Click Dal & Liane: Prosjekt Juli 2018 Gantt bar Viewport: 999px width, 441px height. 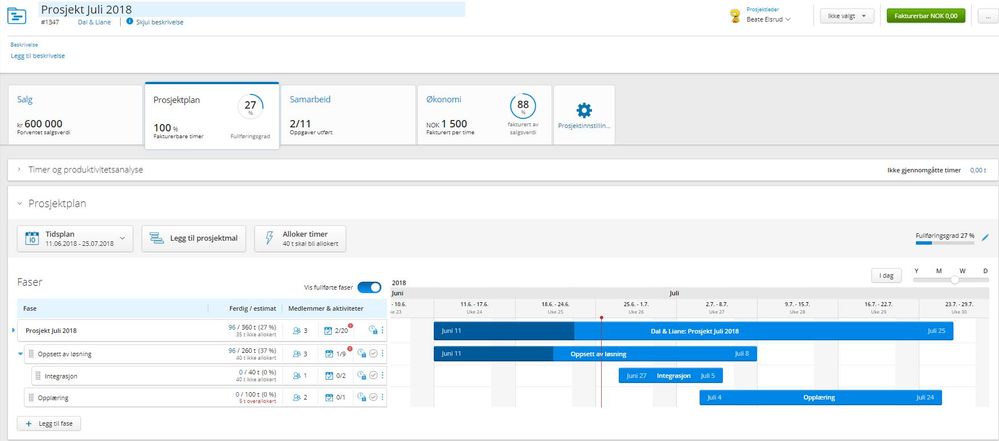point(693,331)
